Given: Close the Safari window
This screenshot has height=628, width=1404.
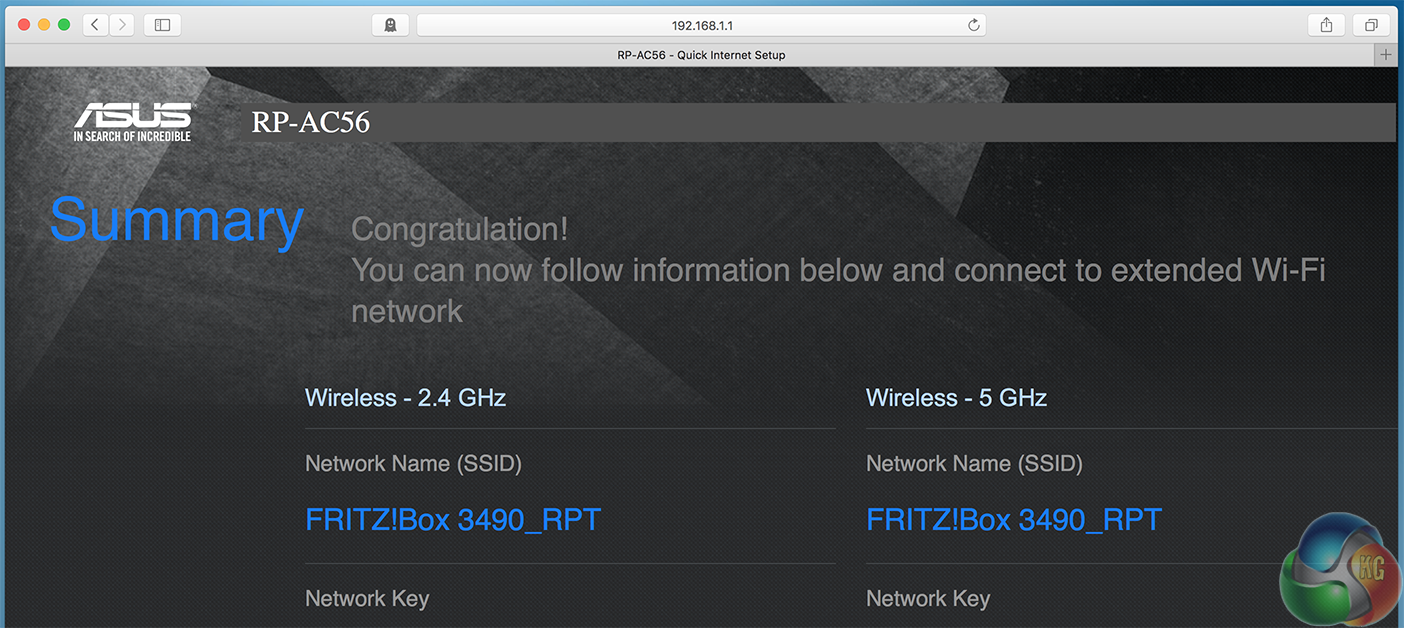Looking at the screenshot, I should click(24, 25).
